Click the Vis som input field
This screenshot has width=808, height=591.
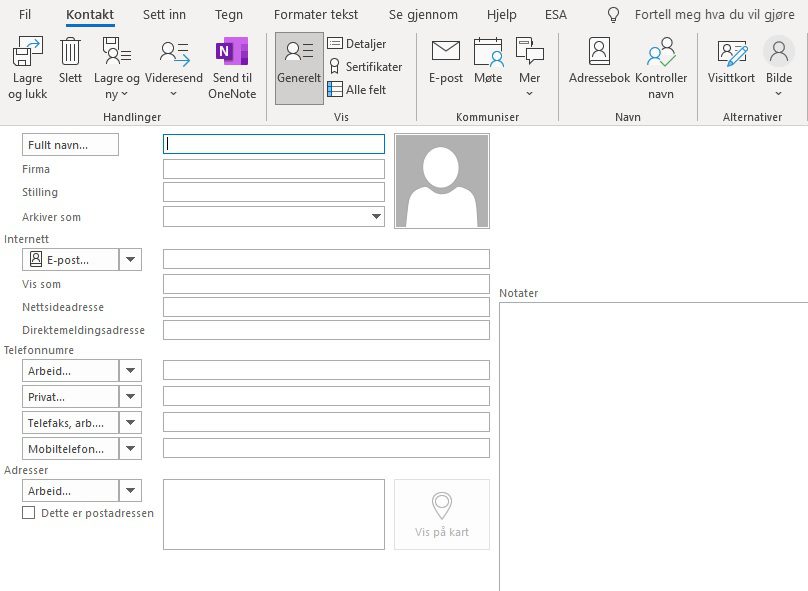(x=326, y=284)
